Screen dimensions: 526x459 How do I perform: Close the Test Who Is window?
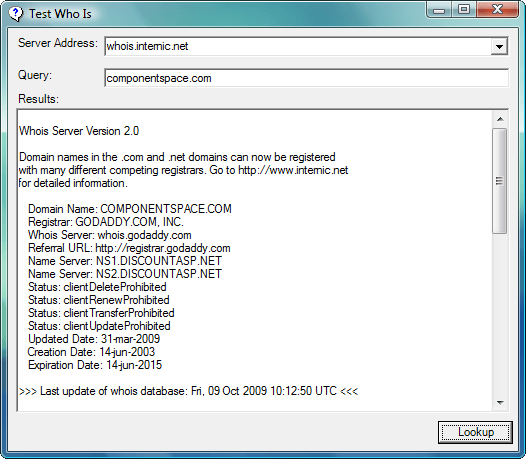(x=497, y=9)
